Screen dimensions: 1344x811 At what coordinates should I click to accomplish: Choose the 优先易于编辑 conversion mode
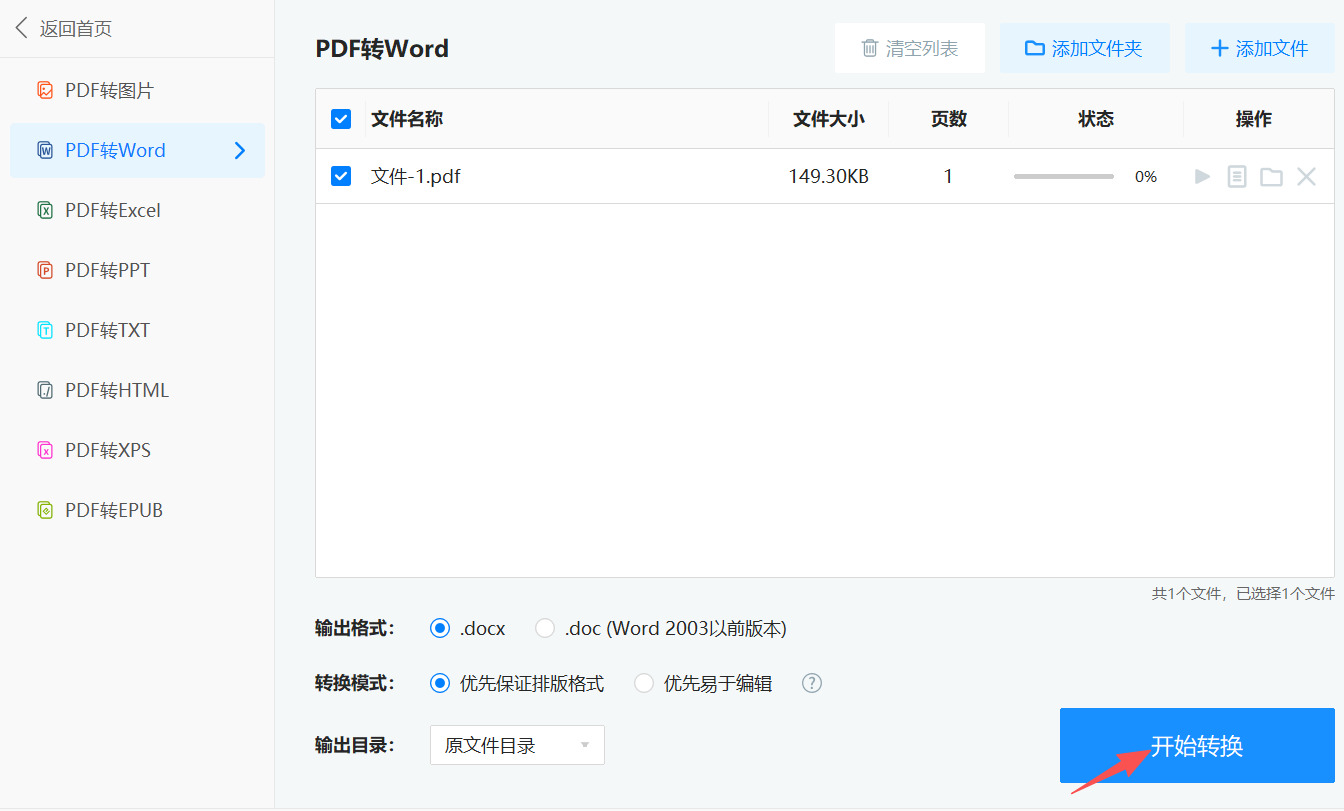click(x=644, y=684)
